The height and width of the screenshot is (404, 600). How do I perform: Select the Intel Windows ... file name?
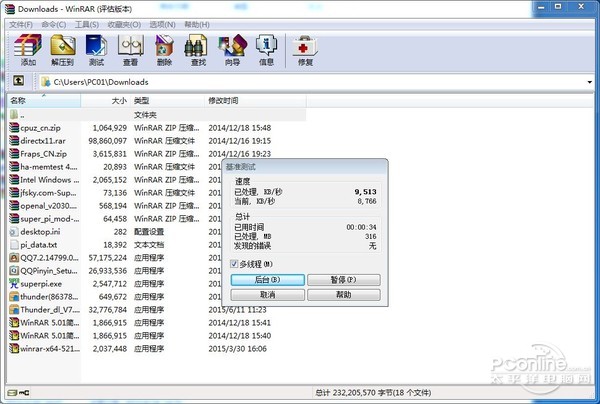[50, 180]
